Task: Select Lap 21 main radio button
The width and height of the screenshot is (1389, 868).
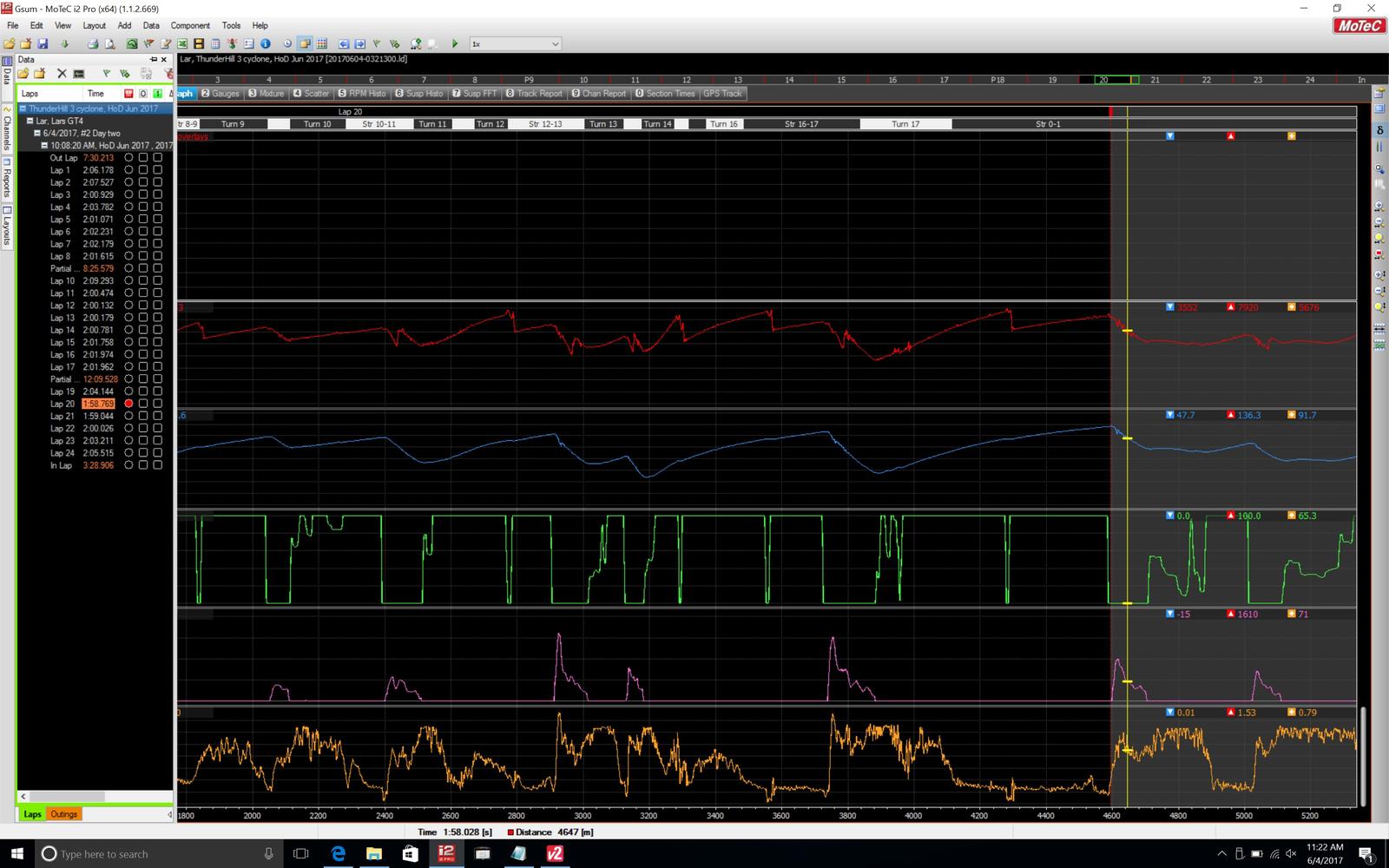Action: pyautogui.click(x=128, y=416)
